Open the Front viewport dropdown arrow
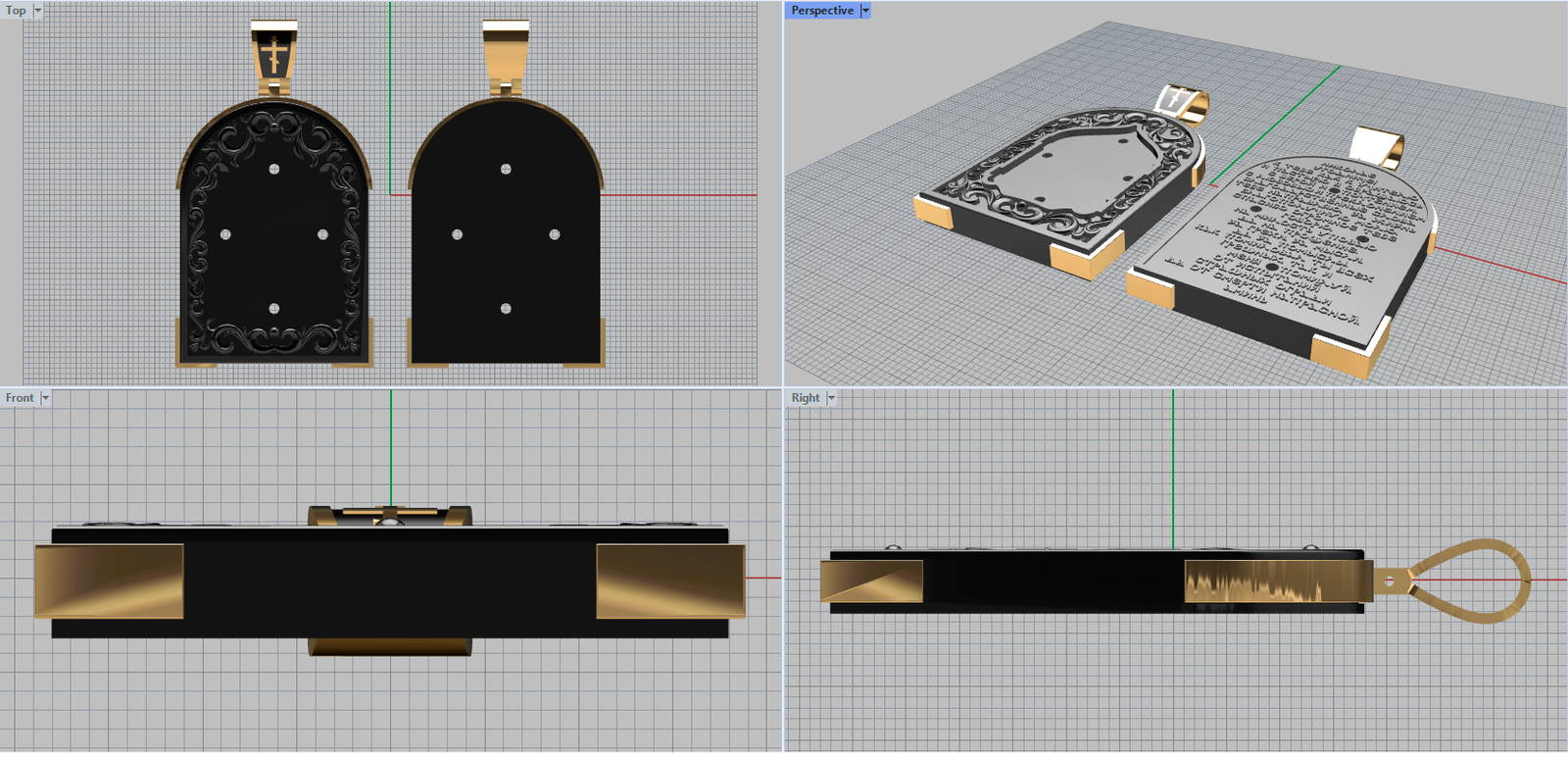 pos(45,398)
